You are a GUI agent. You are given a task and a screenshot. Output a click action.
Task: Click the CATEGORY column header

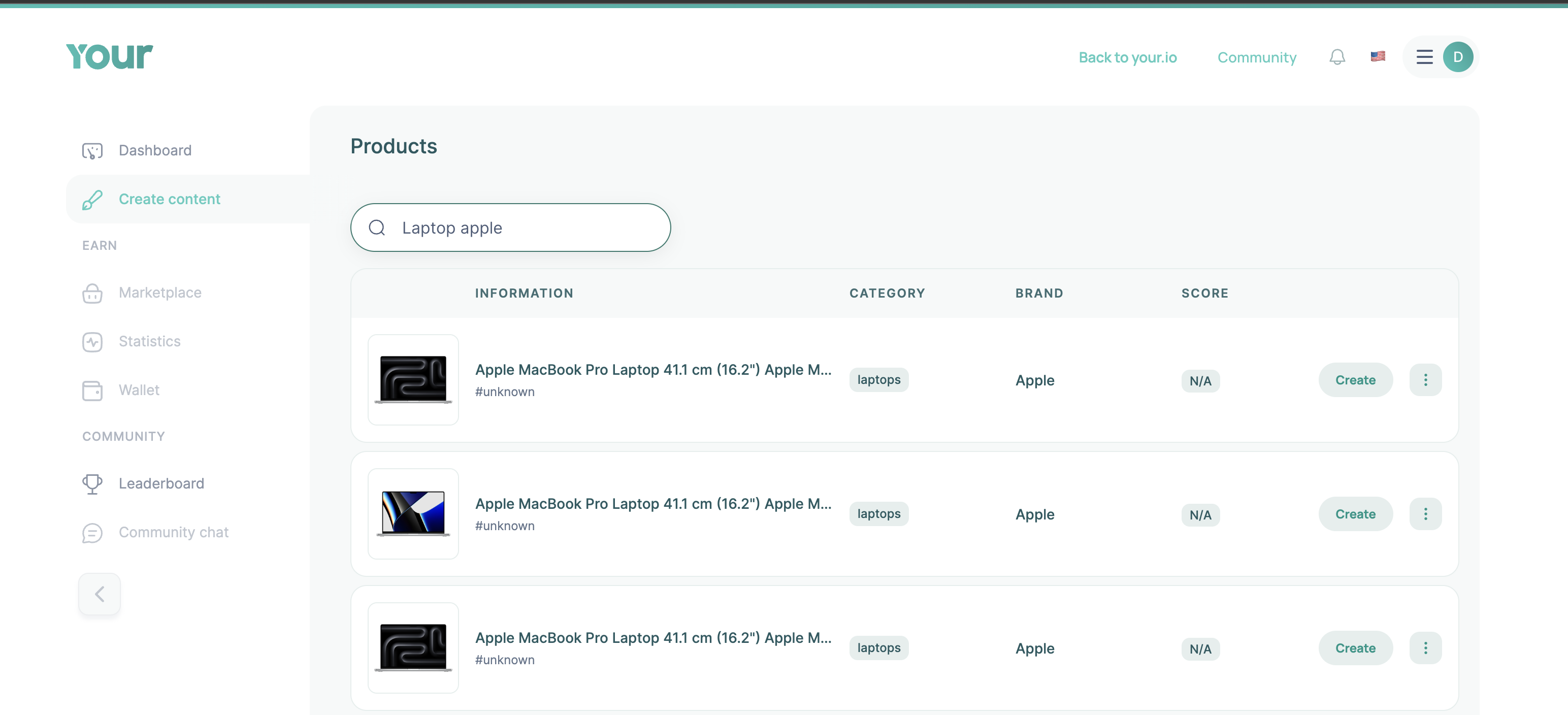tap(887, 294)
